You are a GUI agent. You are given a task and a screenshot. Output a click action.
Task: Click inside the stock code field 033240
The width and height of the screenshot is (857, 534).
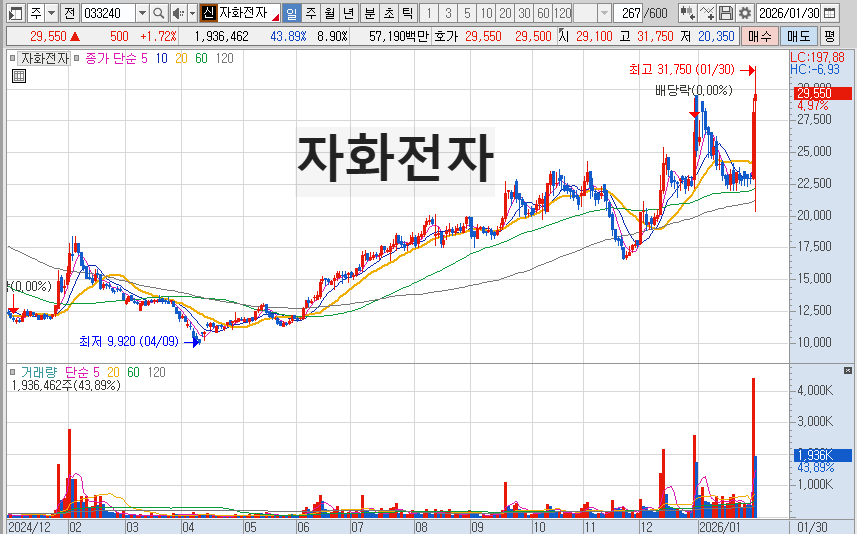tap(108, 13)
